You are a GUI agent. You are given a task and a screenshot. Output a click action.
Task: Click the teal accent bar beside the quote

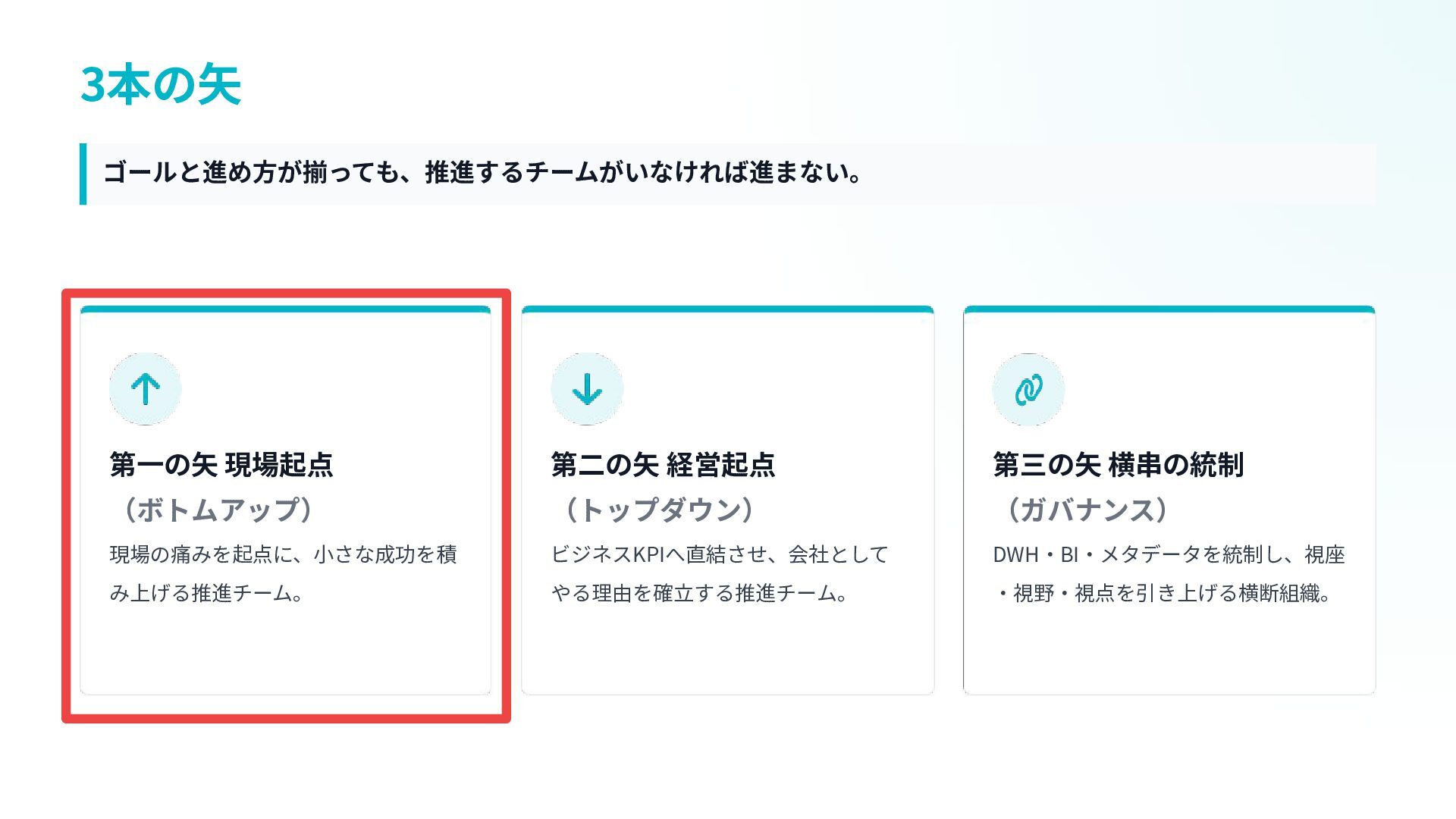(83, 174)
